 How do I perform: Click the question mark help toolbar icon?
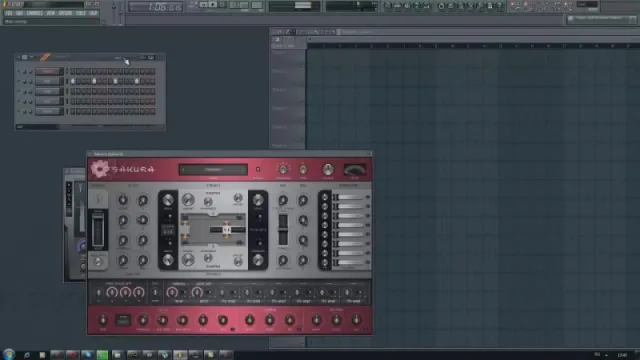499,6
